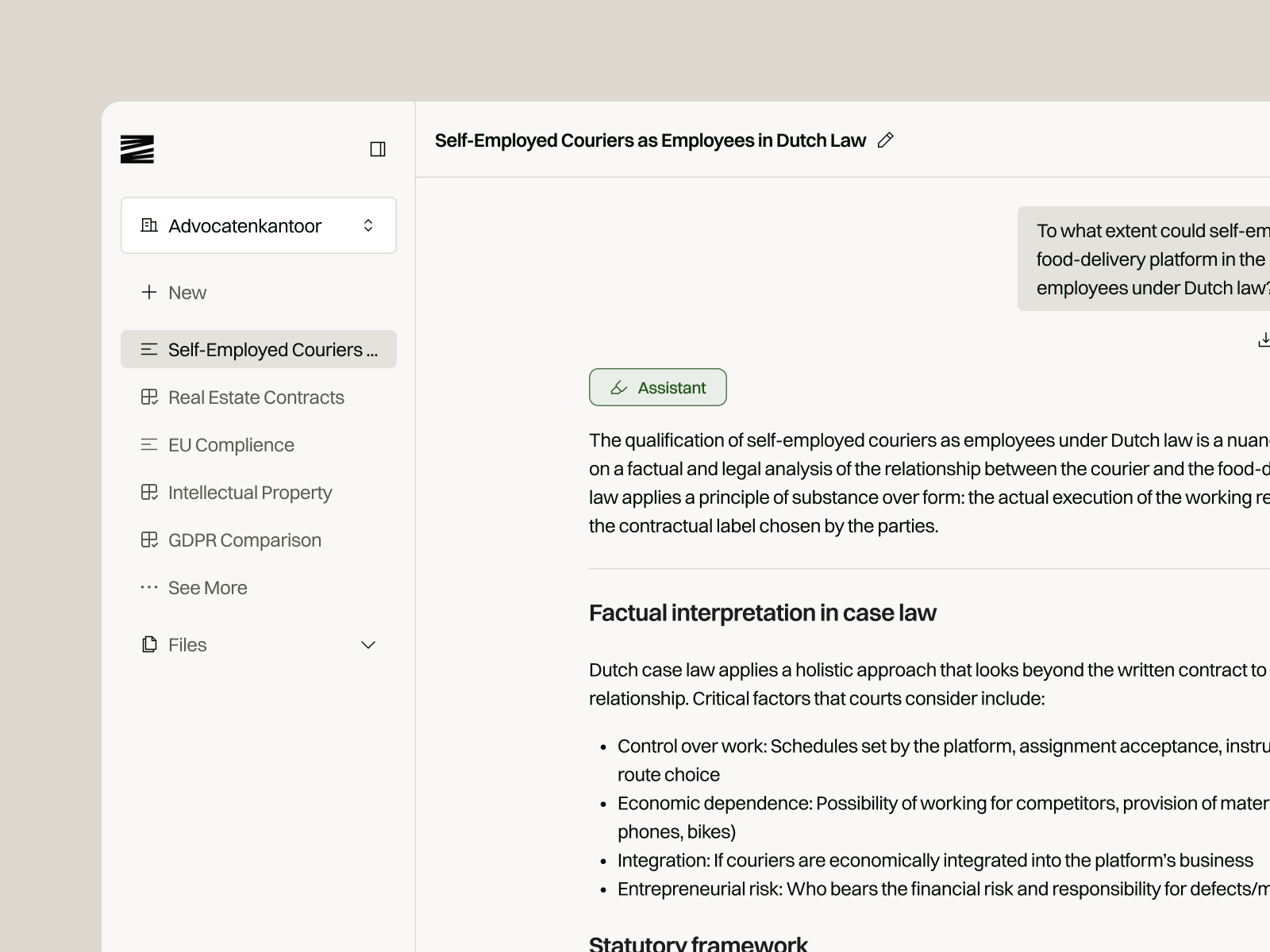
Task: Select the Self-Employed Couriers conversation in the sidebar
Action: click(x=259, y=349)
